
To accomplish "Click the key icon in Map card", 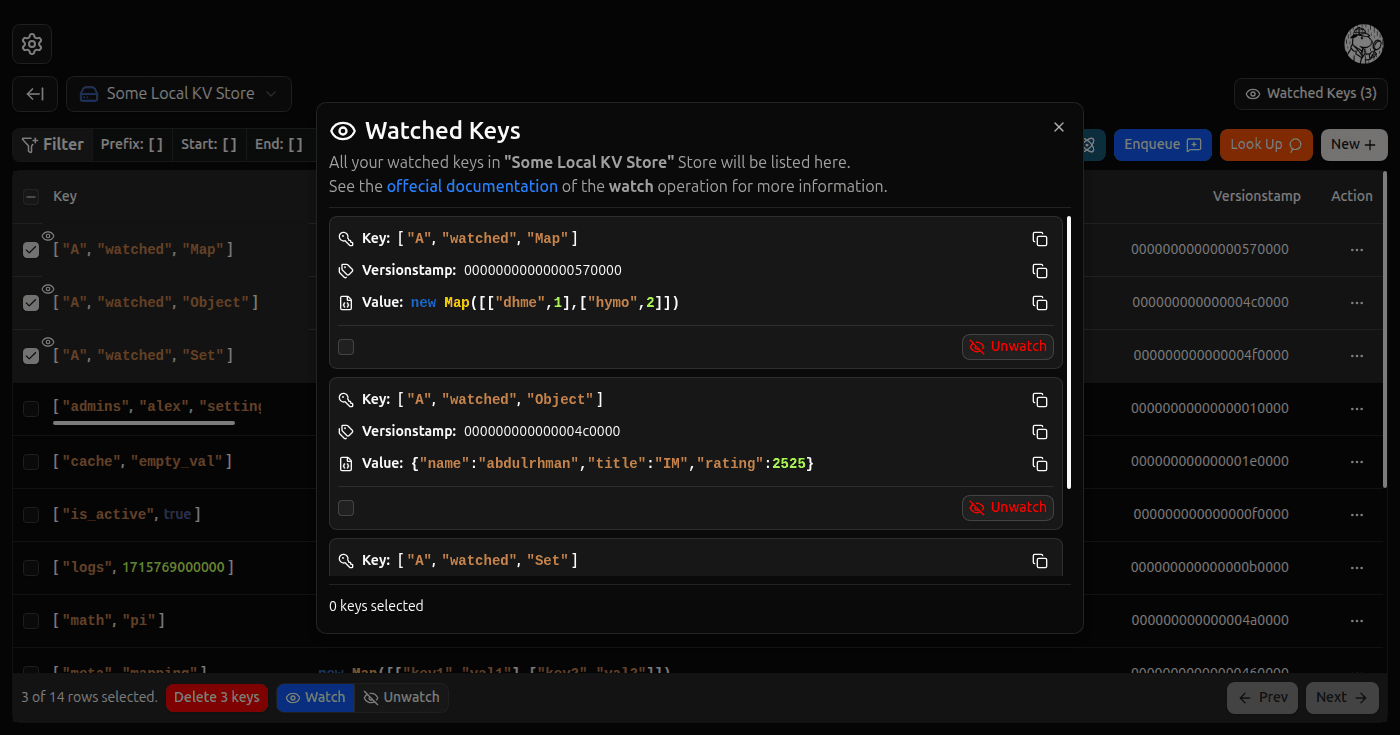I will (x=346, y=239).
